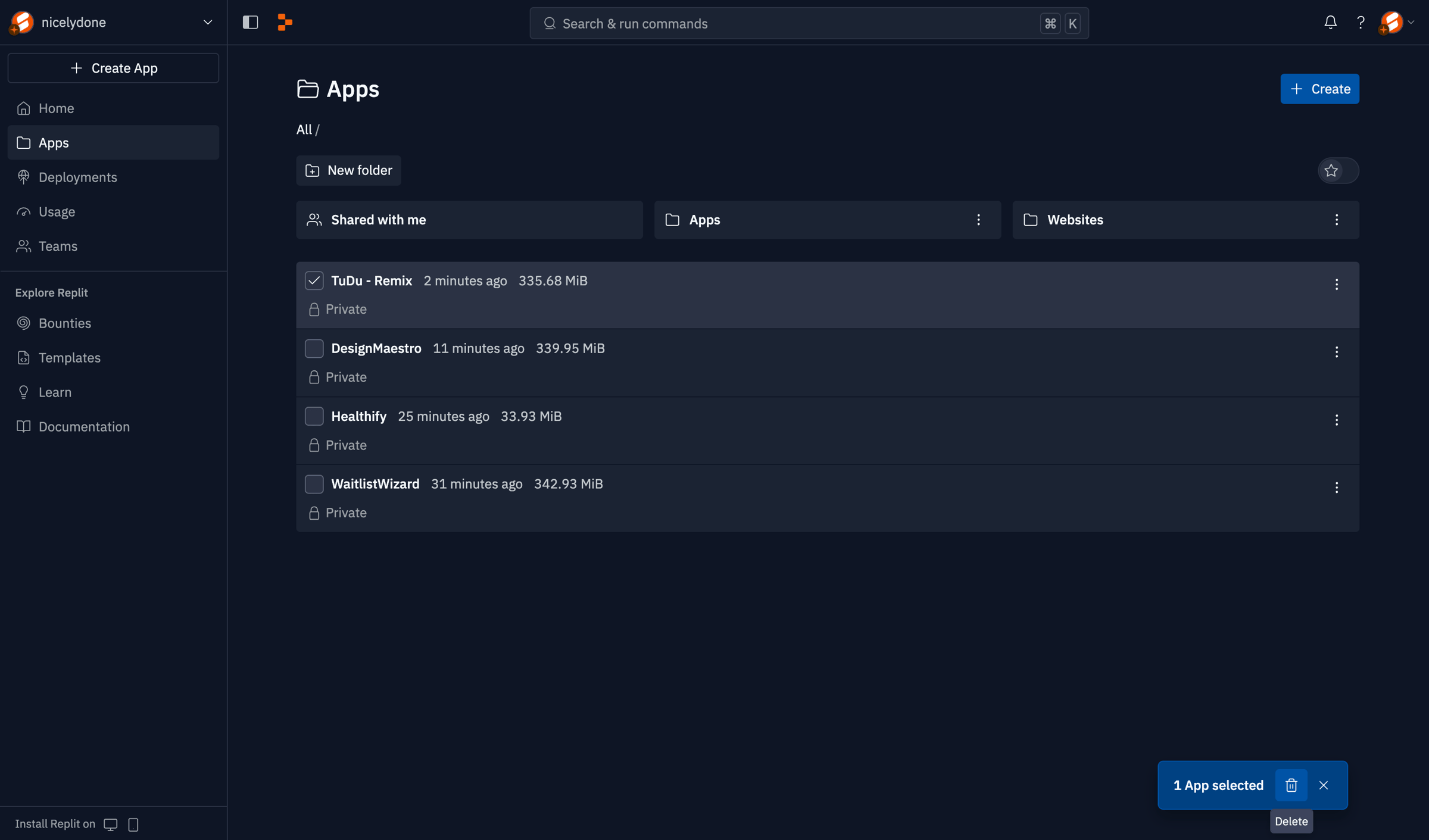
Task: Uncheck the TuDu - Remix checkbox
Action: coord(314,280)
